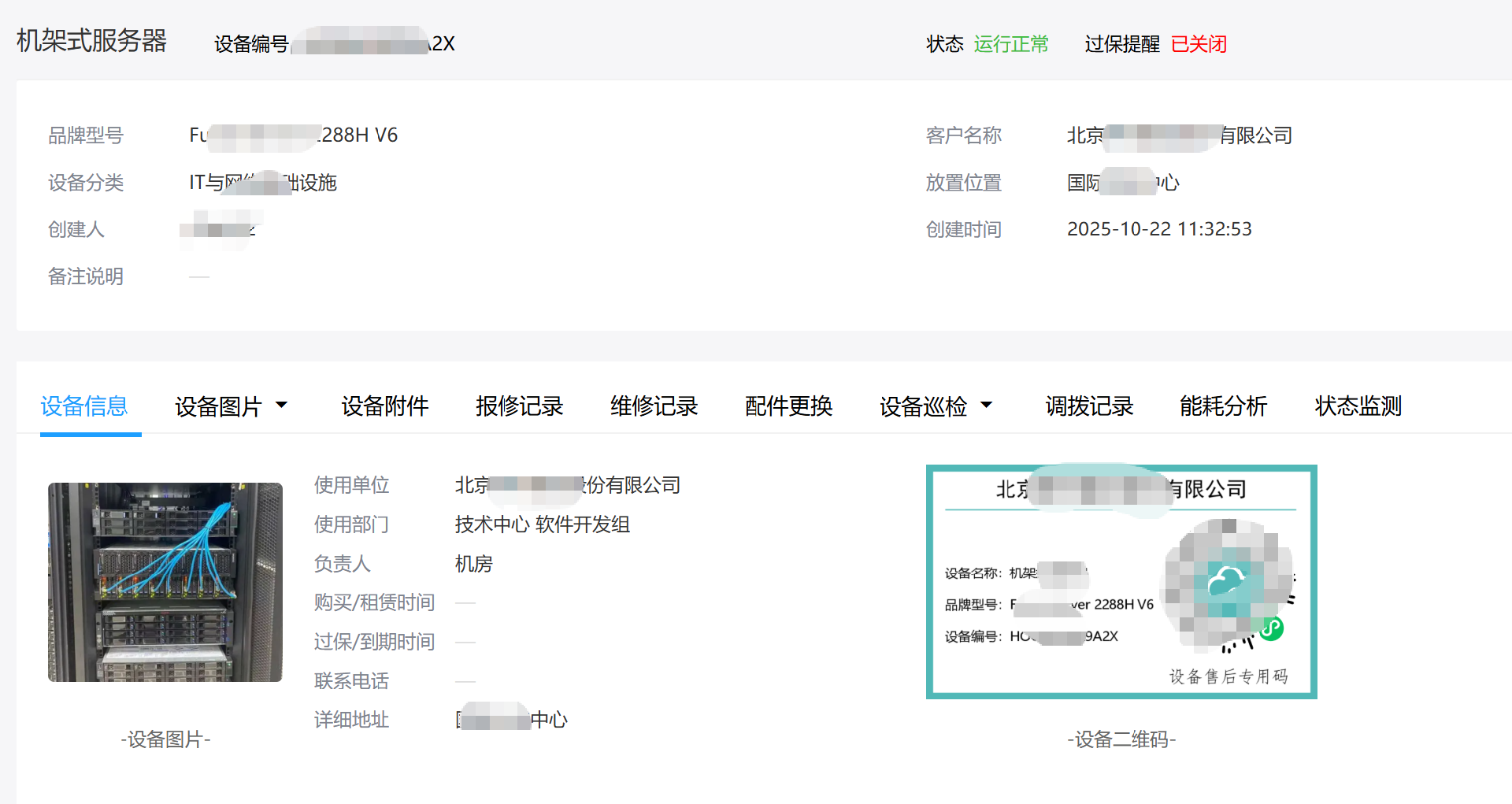The image size is (1512, 804).
Task: Click the 过保提醒 label
Action: click(x=1122, y=44)
